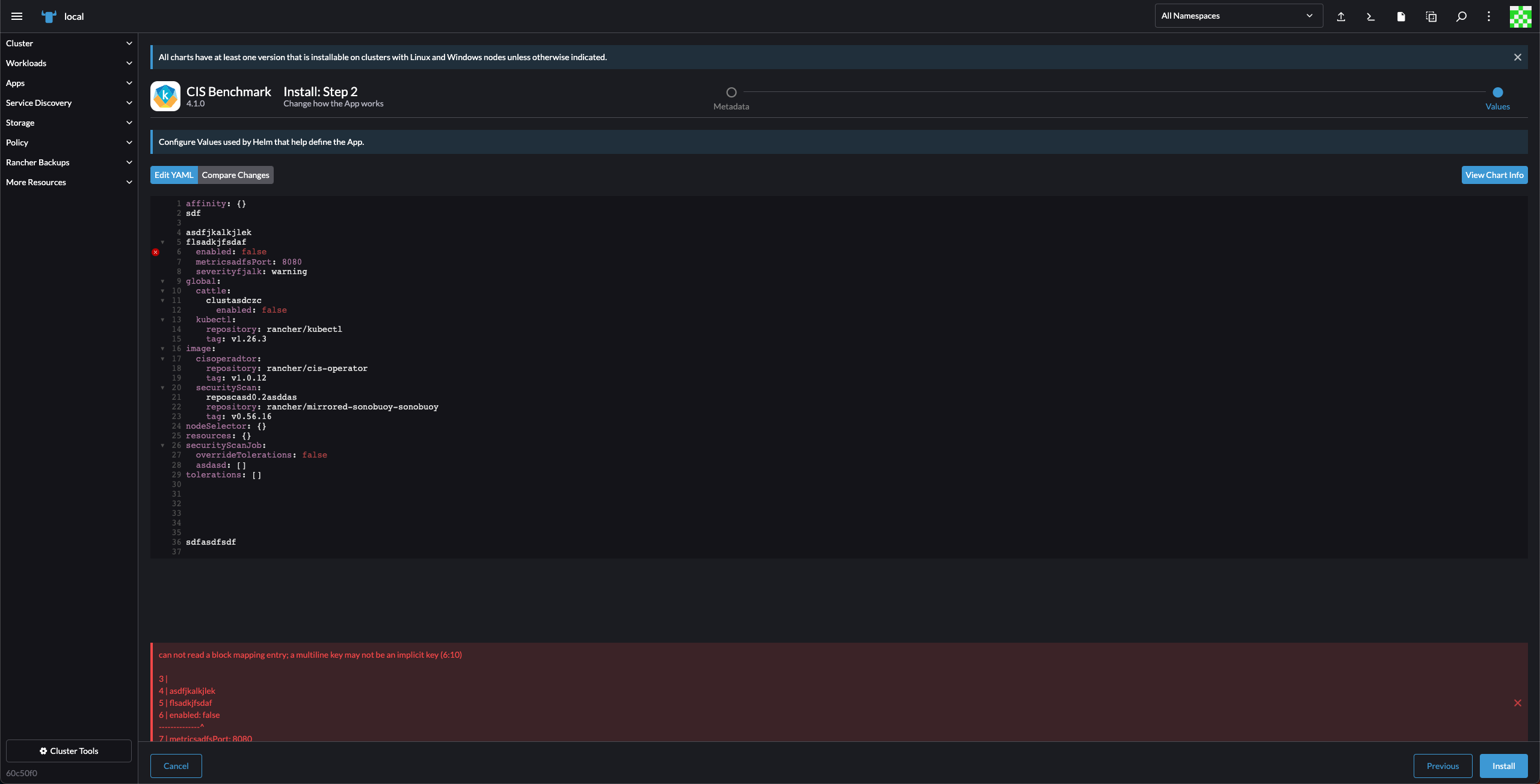Switch to the Compare Changes tab
The width and height of the screenshot is (1540, 784).
pos(235,175)
